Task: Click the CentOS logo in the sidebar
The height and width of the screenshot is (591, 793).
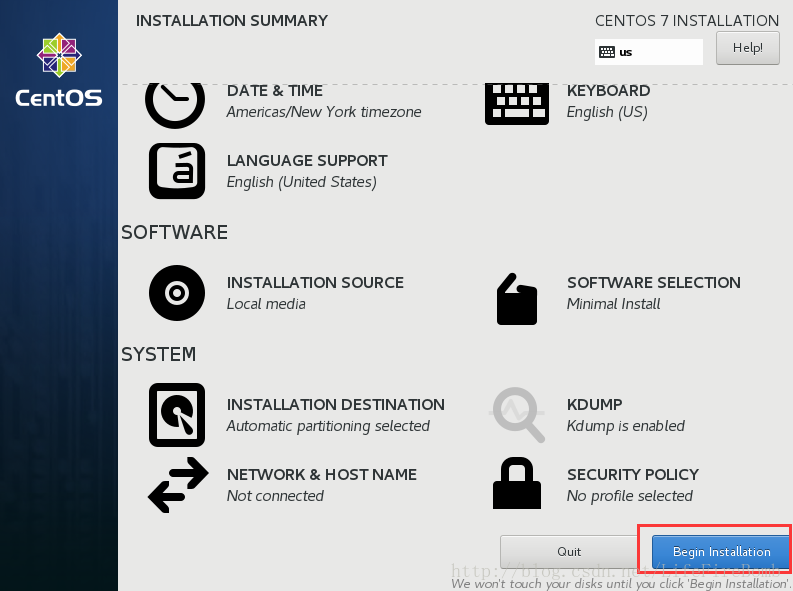Action: tap(59, 70)
